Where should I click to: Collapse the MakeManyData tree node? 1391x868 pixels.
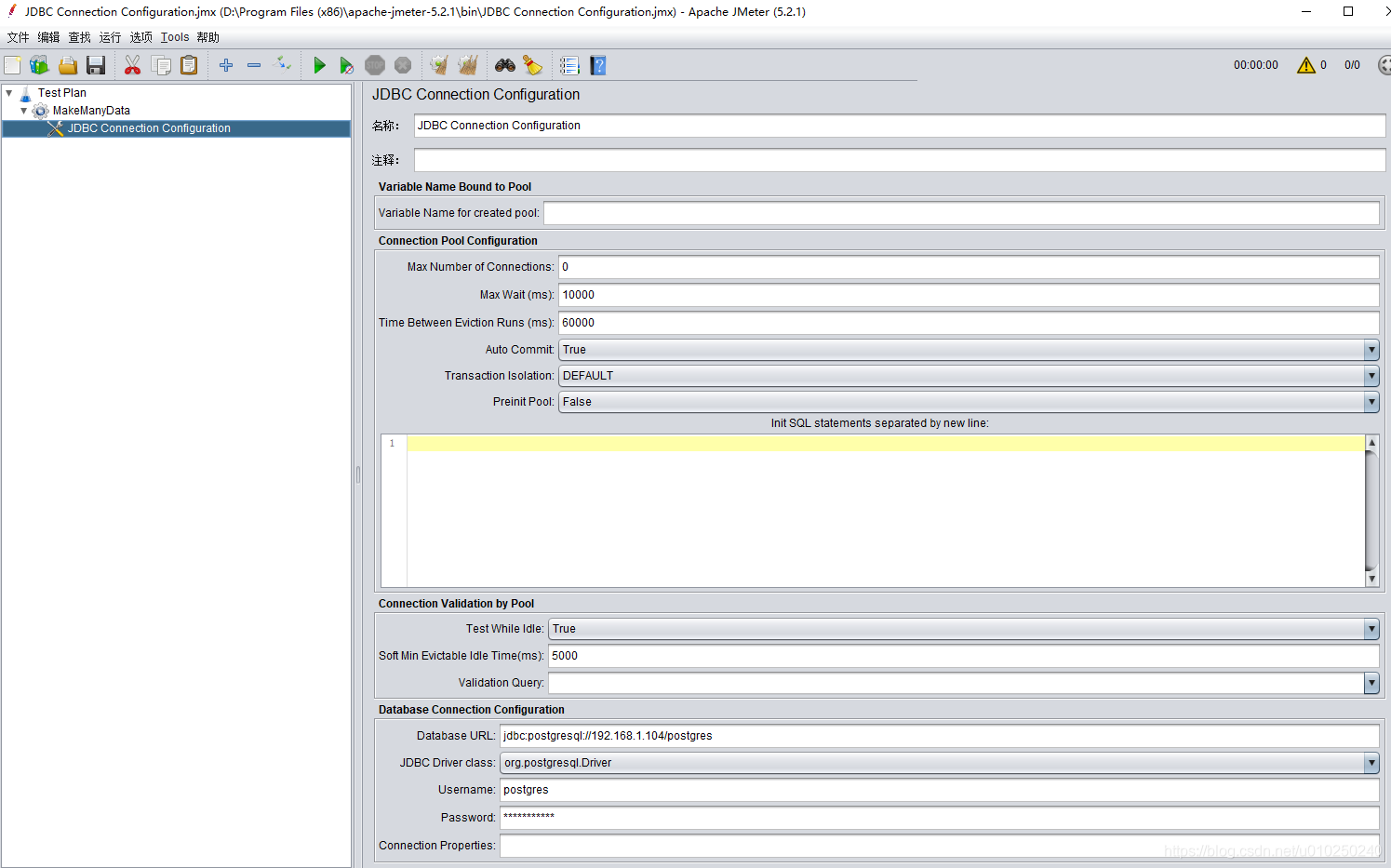tap(24, 111)
